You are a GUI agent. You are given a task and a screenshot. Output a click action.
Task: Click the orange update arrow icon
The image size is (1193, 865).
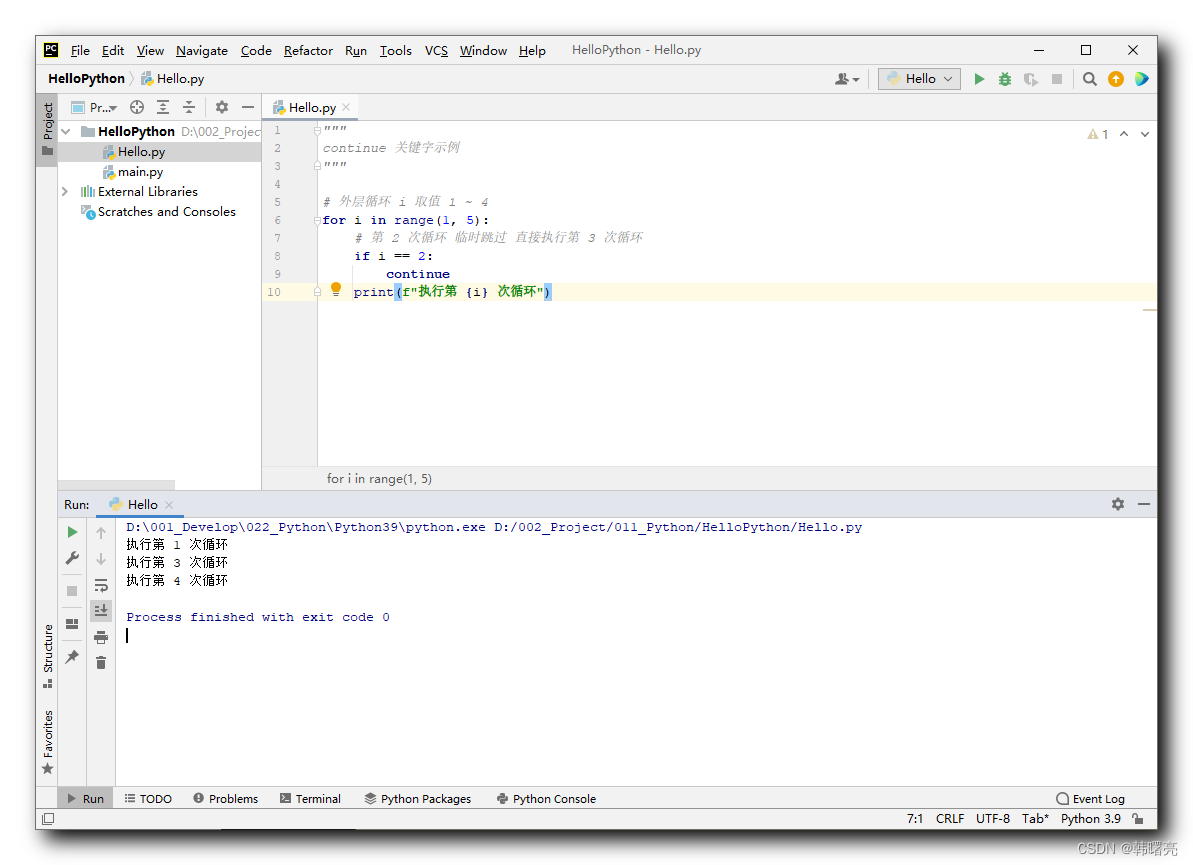(1115, 79)
